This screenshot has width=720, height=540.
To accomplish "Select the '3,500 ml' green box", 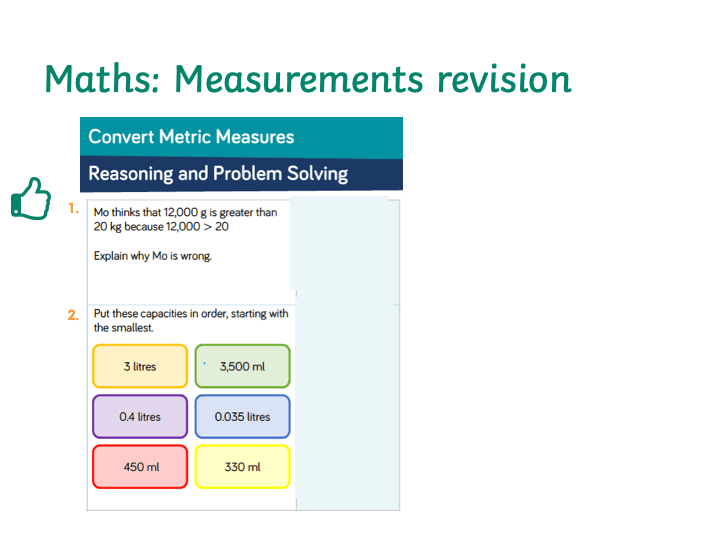I will tap(242, 366).
